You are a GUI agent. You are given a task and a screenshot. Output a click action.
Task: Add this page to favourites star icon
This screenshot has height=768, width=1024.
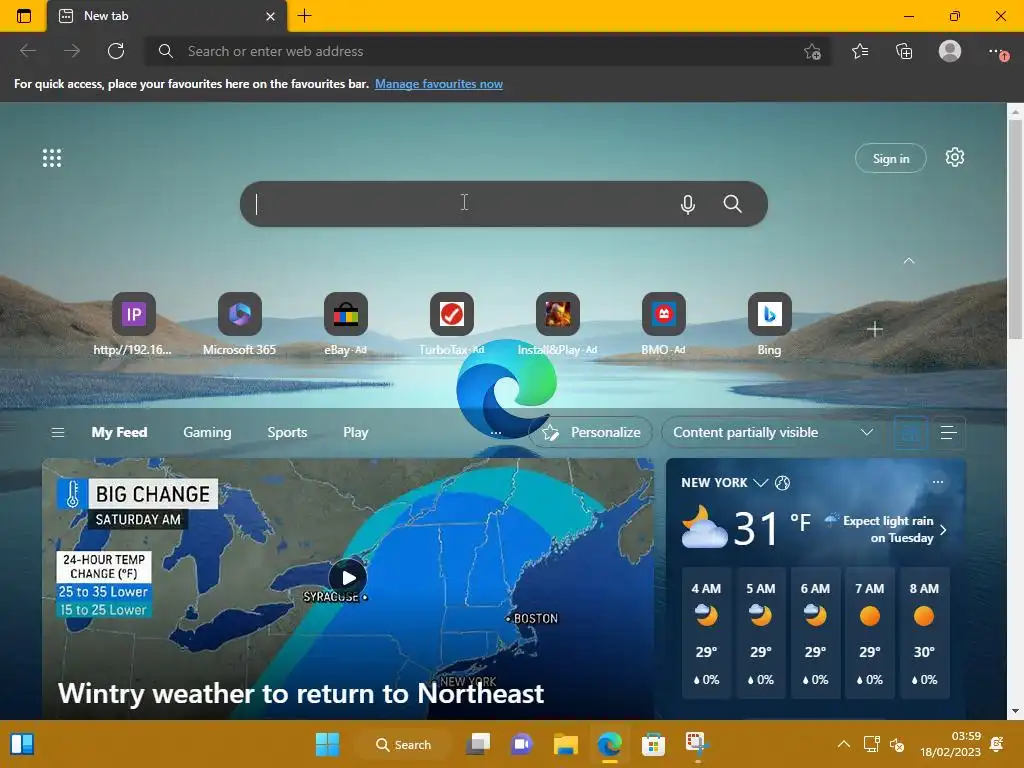coord(812,52)
